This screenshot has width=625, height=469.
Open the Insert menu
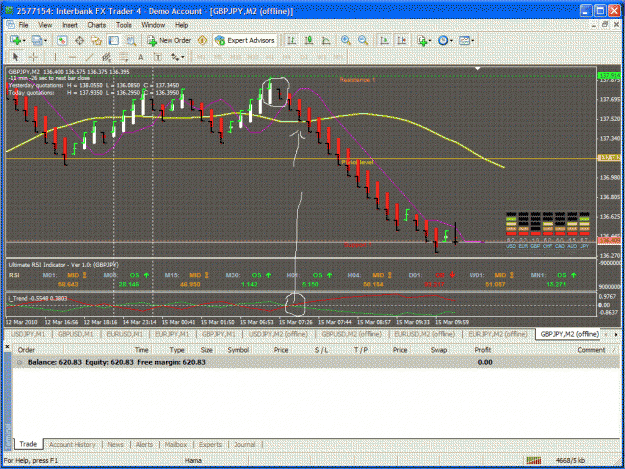[x=70, y=25]
